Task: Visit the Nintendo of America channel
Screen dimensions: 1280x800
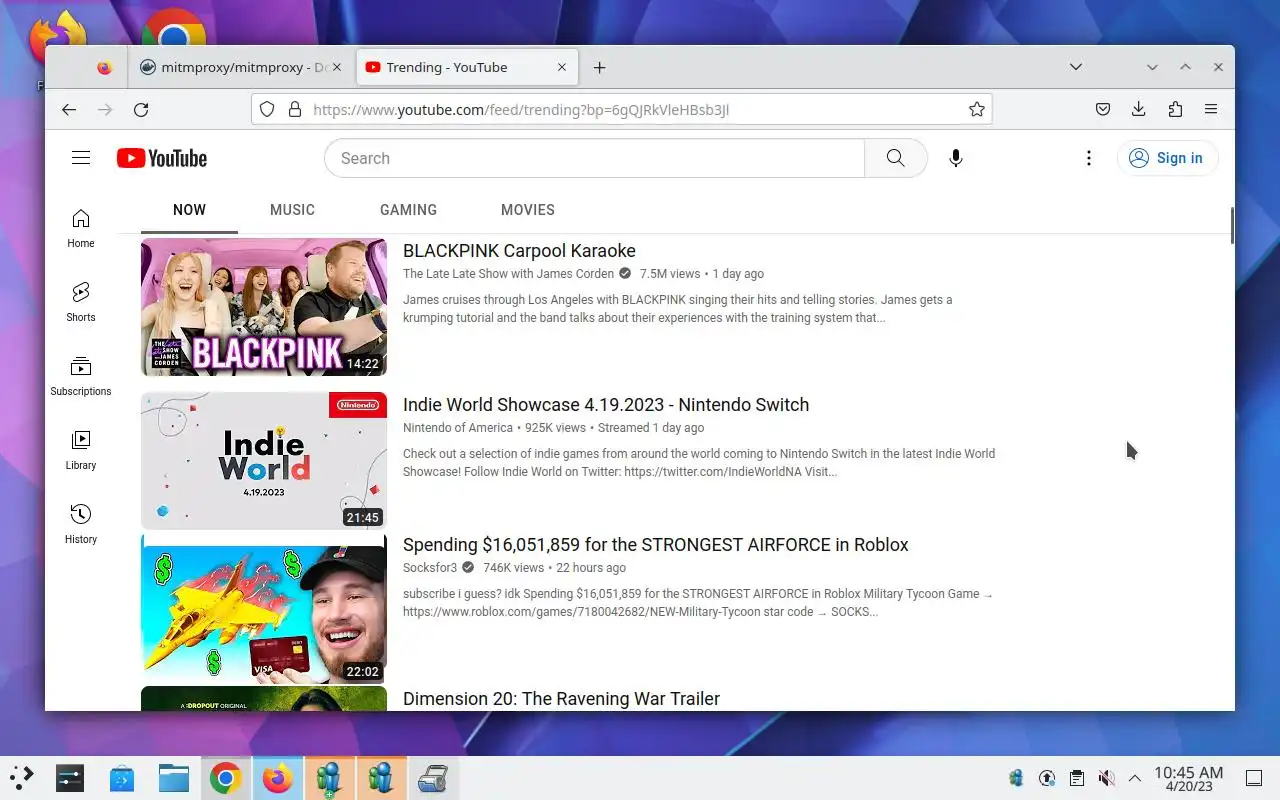Action: (x=457, y=428)
